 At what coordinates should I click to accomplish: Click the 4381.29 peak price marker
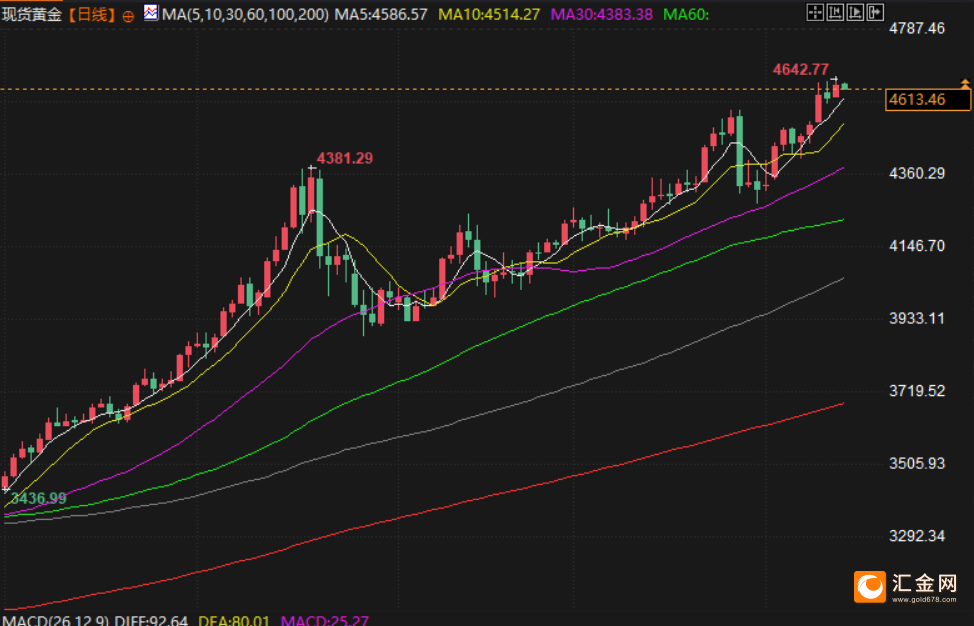pos(345,158)
